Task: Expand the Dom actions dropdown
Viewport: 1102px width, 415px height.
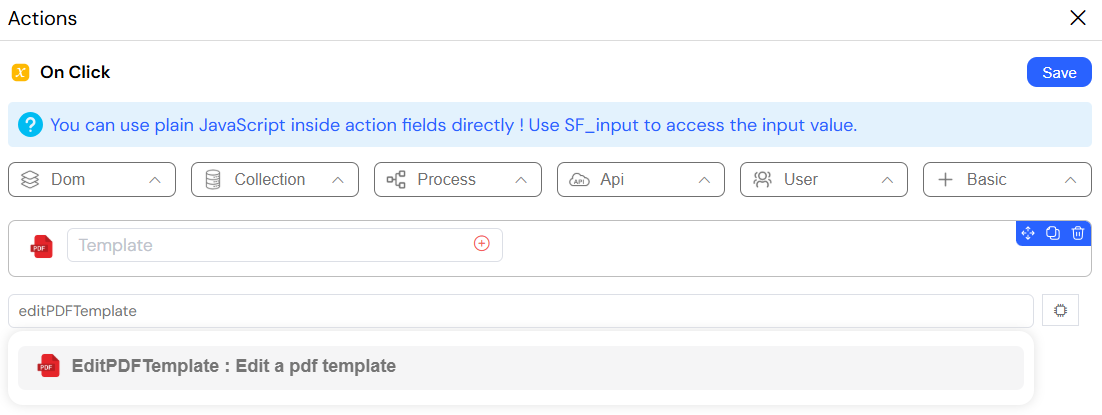Action: [x=91, y=179]
